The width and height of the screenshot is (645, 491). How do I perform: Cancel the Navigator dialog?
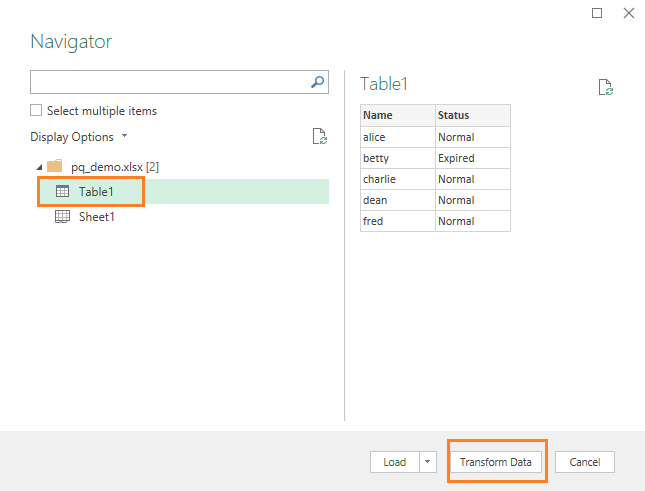coord(584,462)
